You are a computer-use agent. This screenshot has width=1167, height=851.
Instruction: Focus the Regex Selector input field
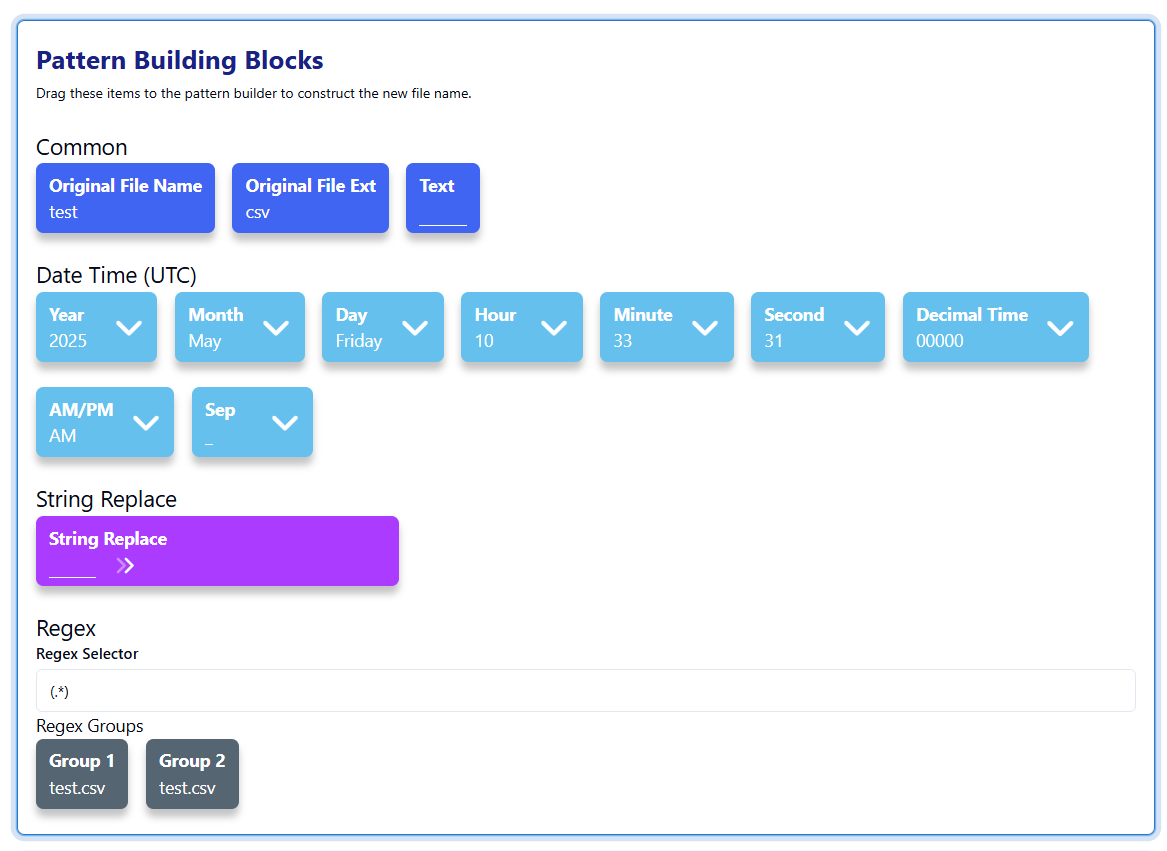point(585,691)
